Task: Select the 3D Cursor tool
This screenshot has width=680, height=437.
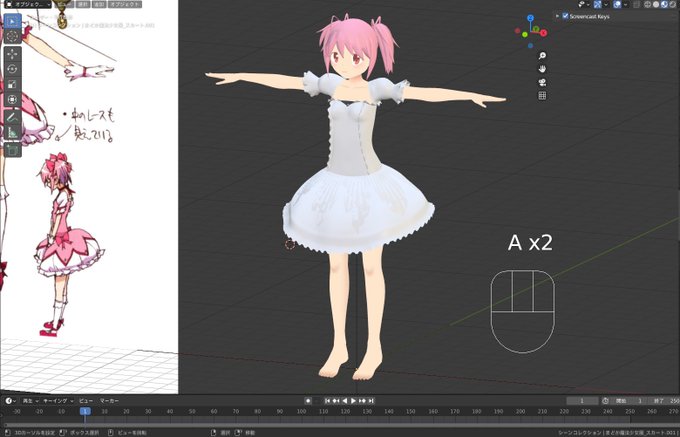Action: 12,37
